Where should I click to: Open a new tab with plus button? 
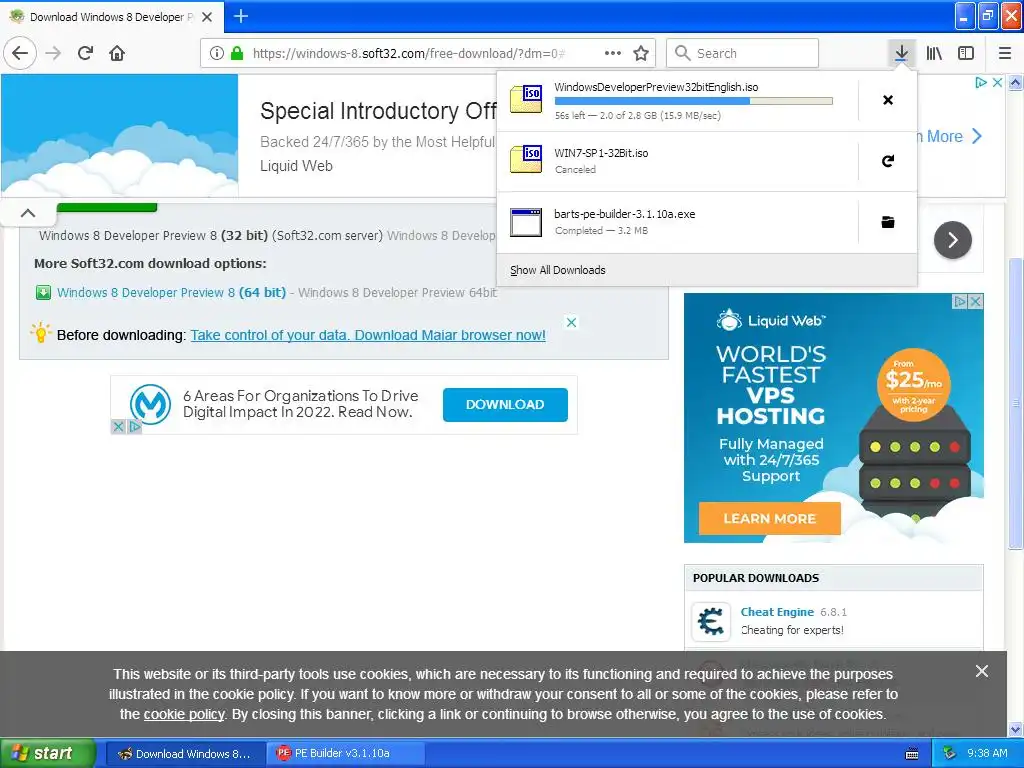pos(241,16)
